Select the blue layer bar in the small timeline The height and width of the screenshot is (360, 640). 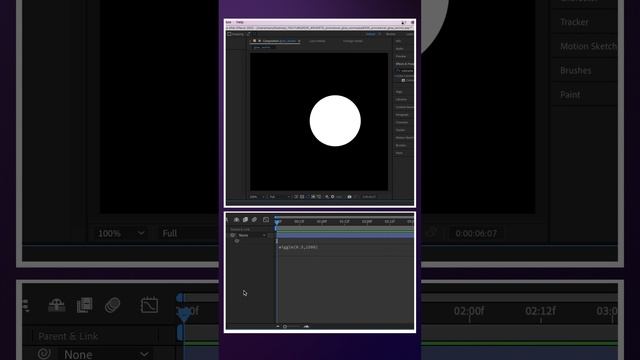[x=345, y=236]
